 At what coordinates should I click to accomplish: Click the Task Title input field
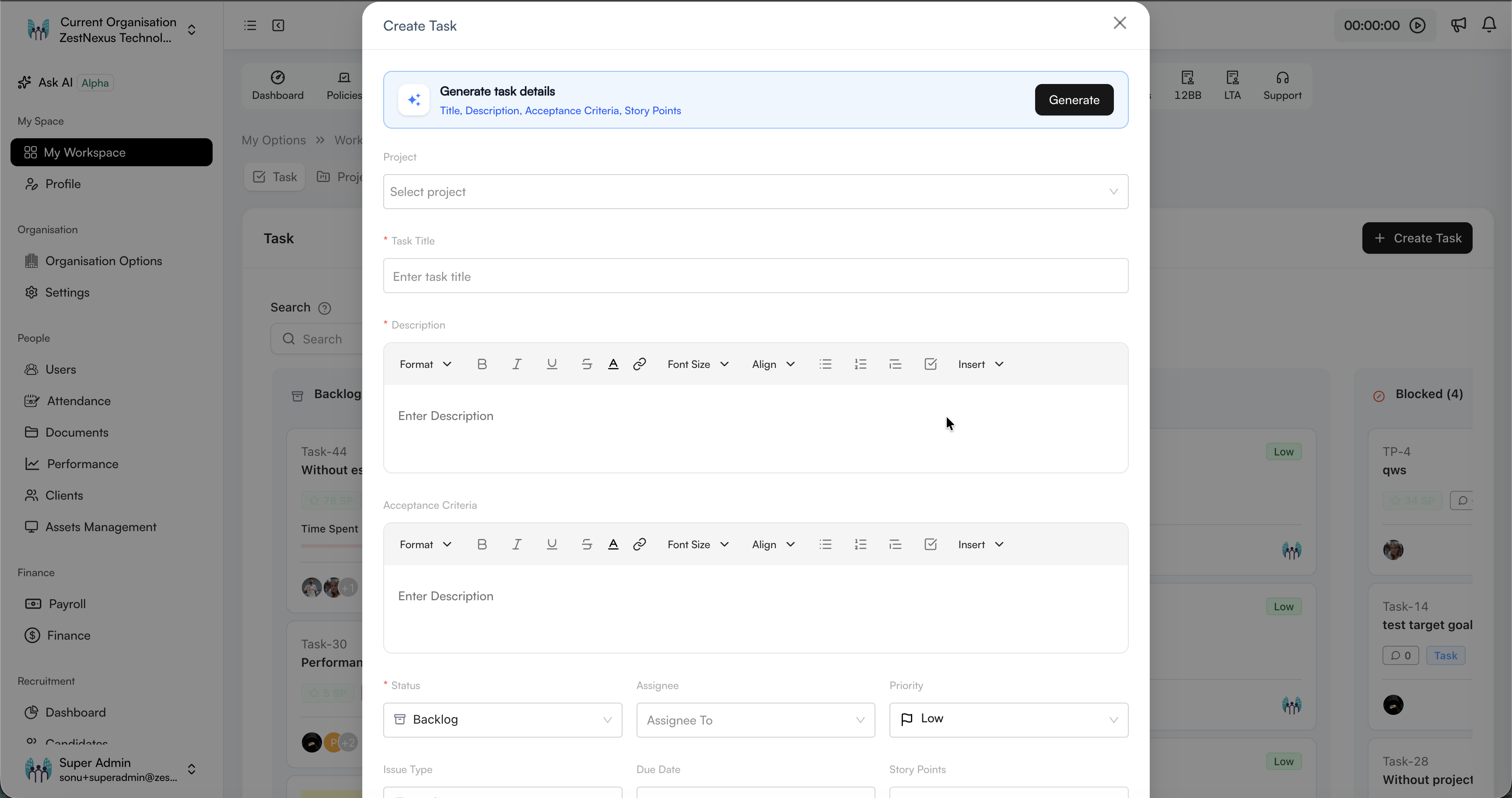(x=756, y=276)
